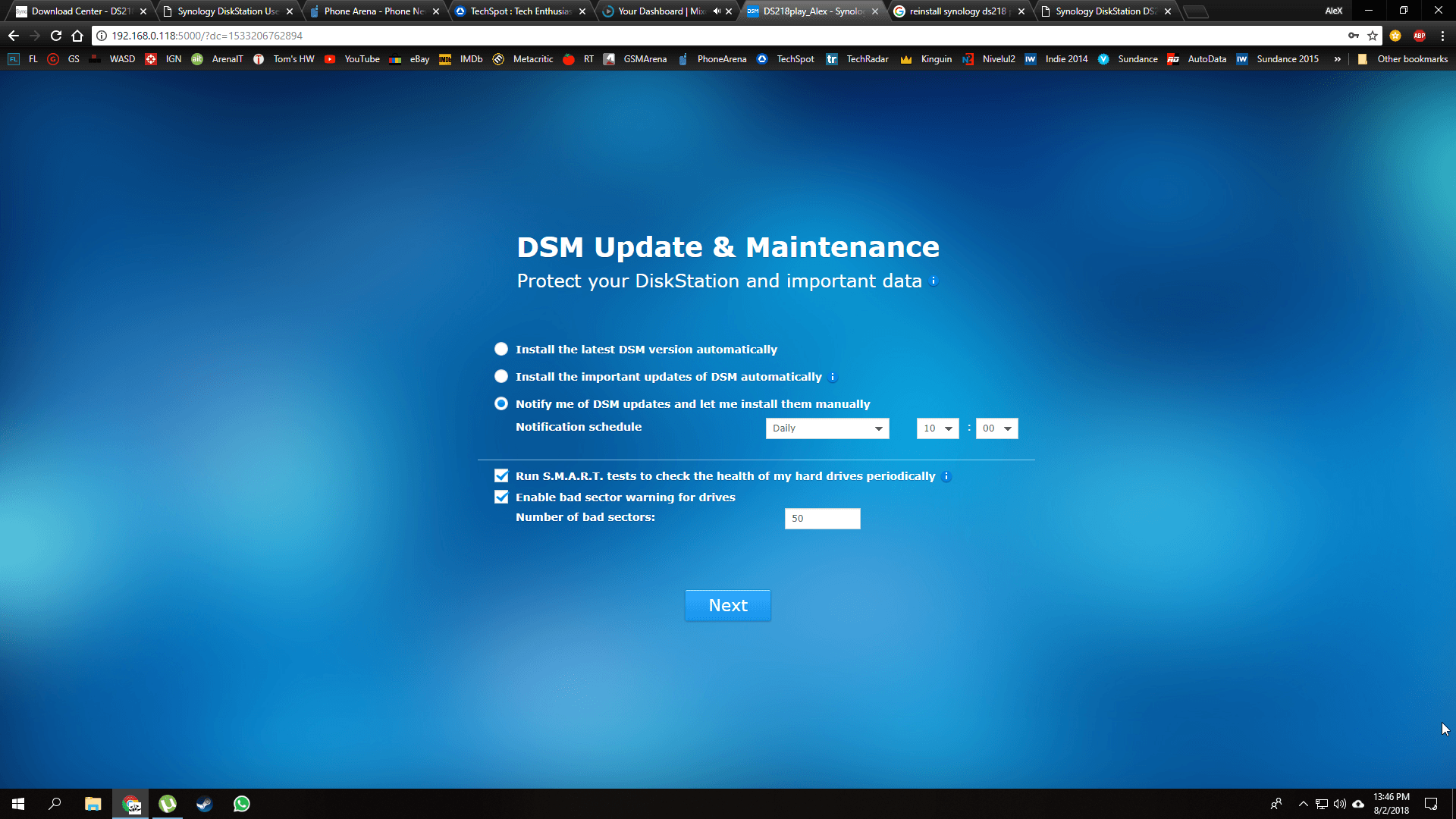Disable bad sector warning for drives
Screen dimensions: 1456x819
(x=501, y=497)
